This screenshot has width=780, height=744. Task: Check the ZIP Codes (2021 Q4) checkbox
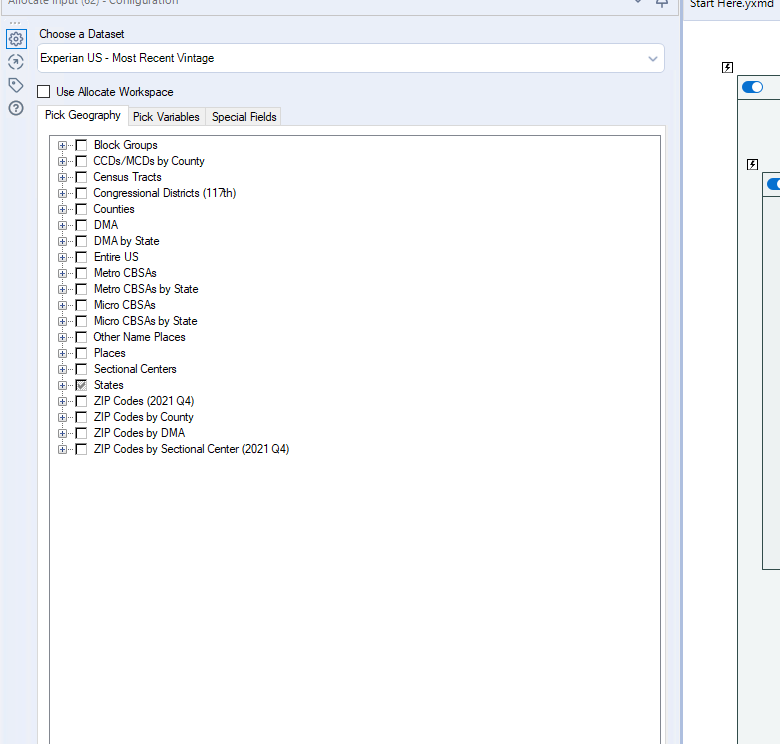click(x=82, y=401)
